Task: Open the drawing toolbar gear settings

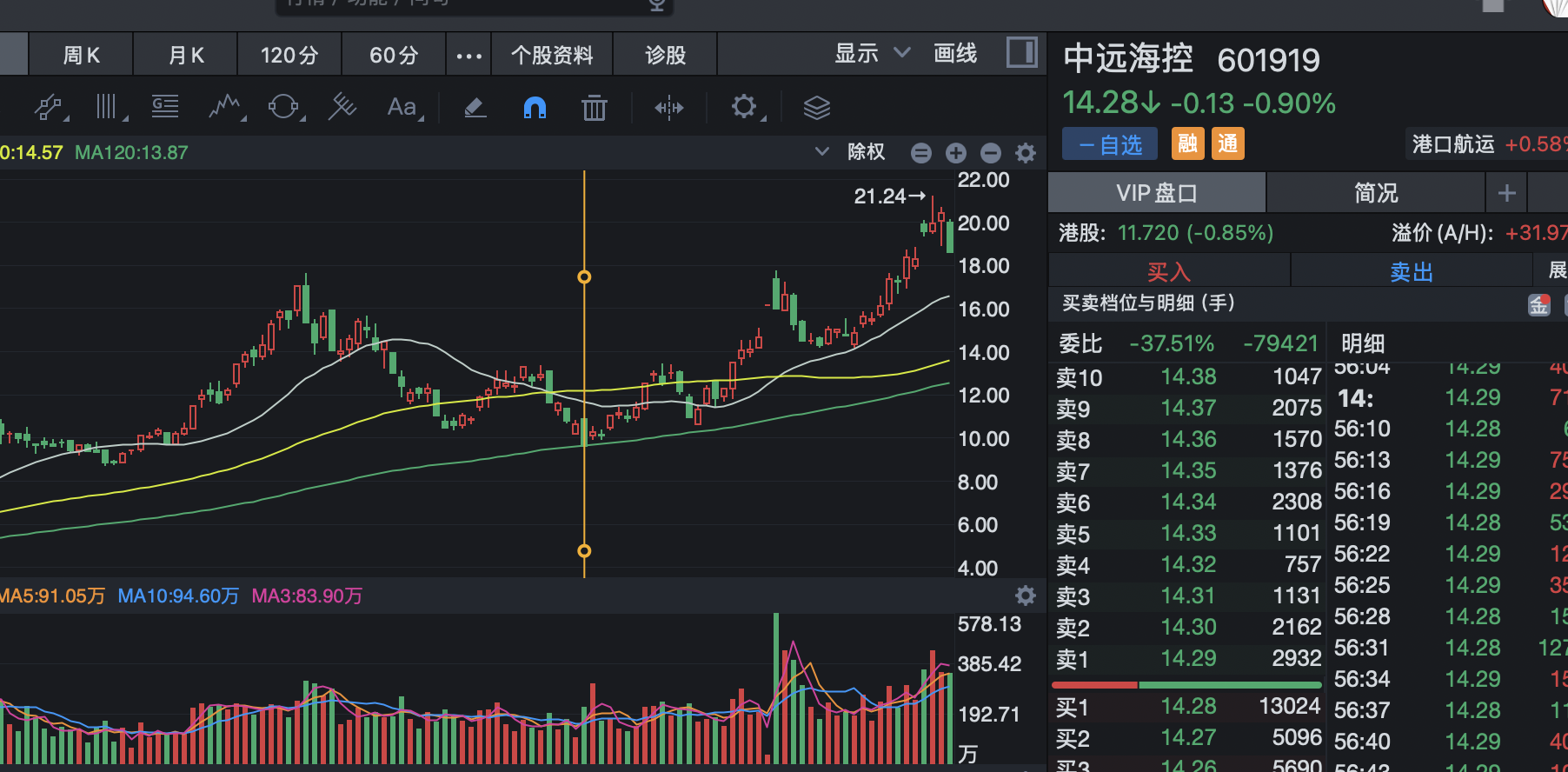Action: (744, 108)
